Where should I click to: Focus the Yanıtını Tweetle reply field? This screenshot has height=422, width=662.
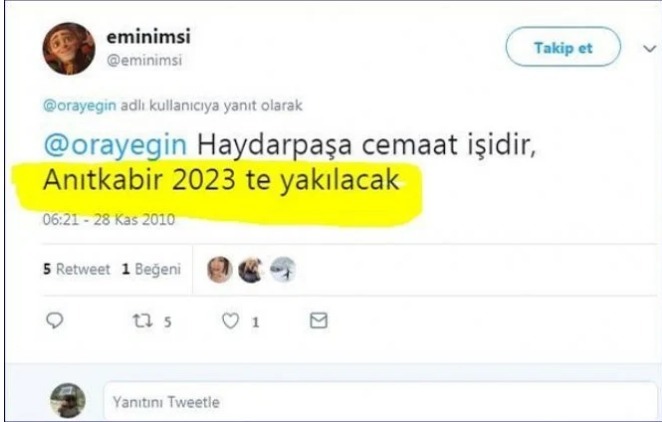380,401
